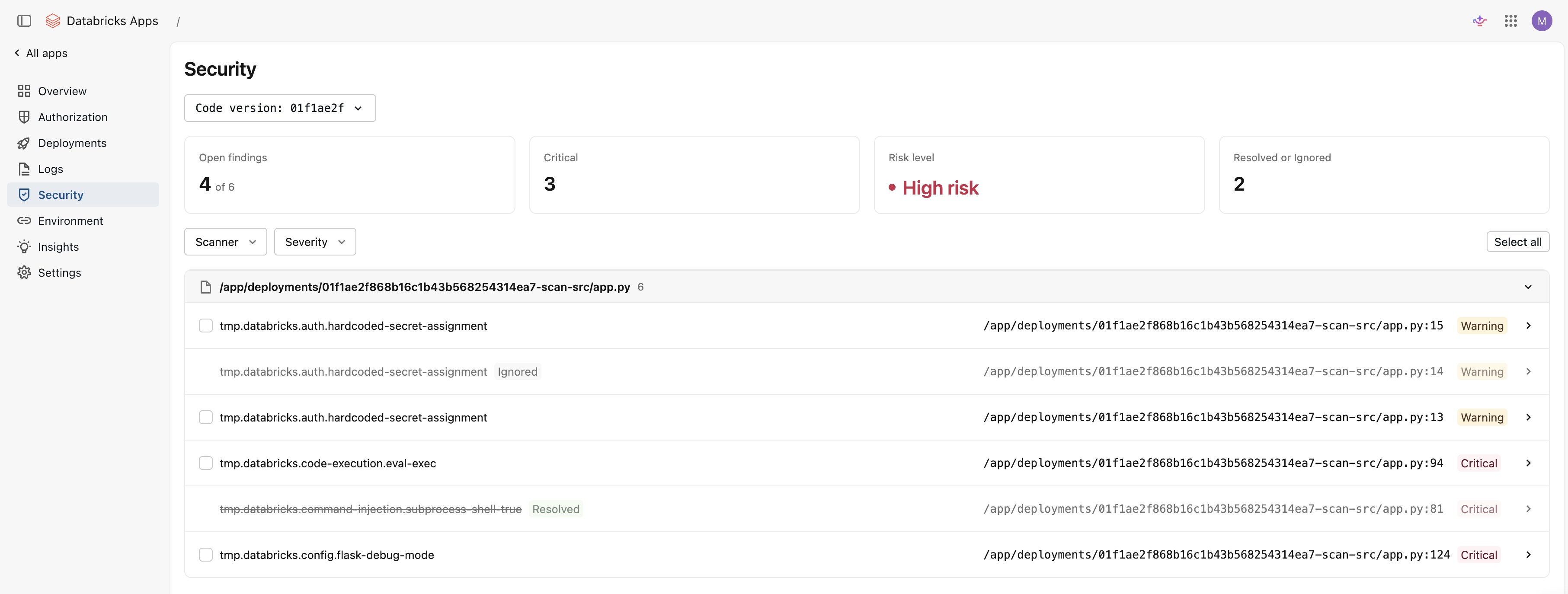
Task: Open the app switcher grid icon
Action: pos(1511,21)
